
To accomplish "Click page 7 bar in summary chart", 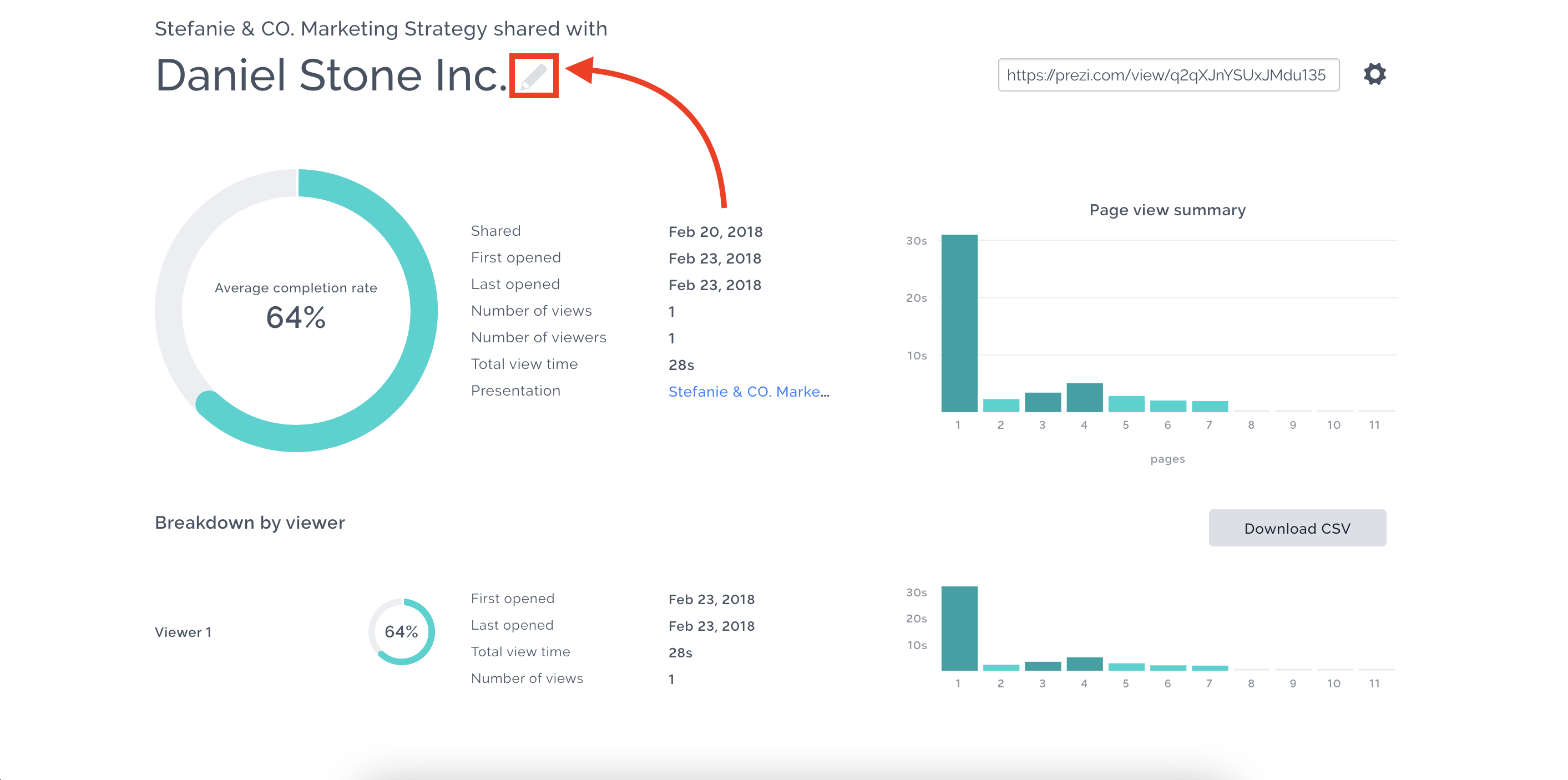I will 1209,407.
